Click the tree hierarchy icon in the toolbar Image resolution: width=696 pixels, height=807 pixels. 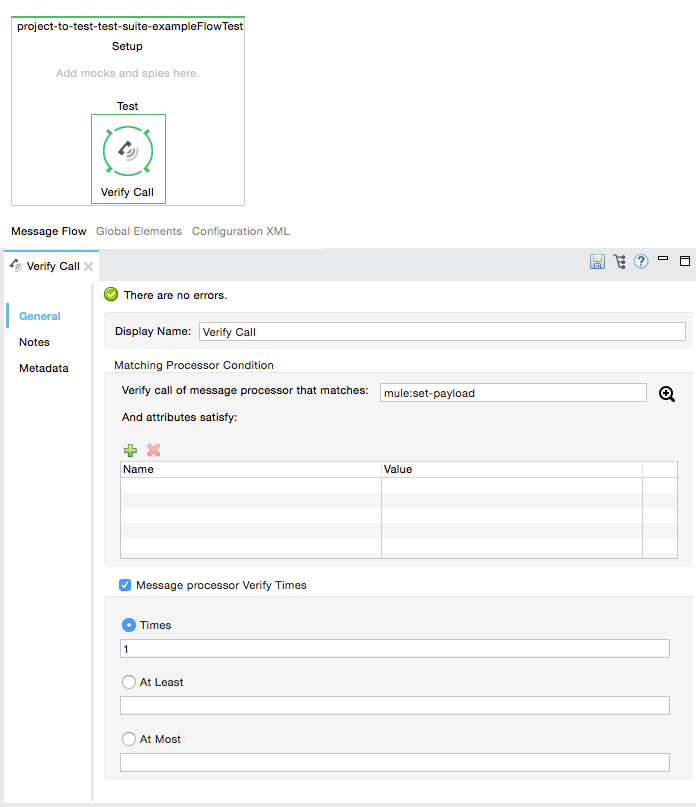pyautogui.click(x=620, y=262)
